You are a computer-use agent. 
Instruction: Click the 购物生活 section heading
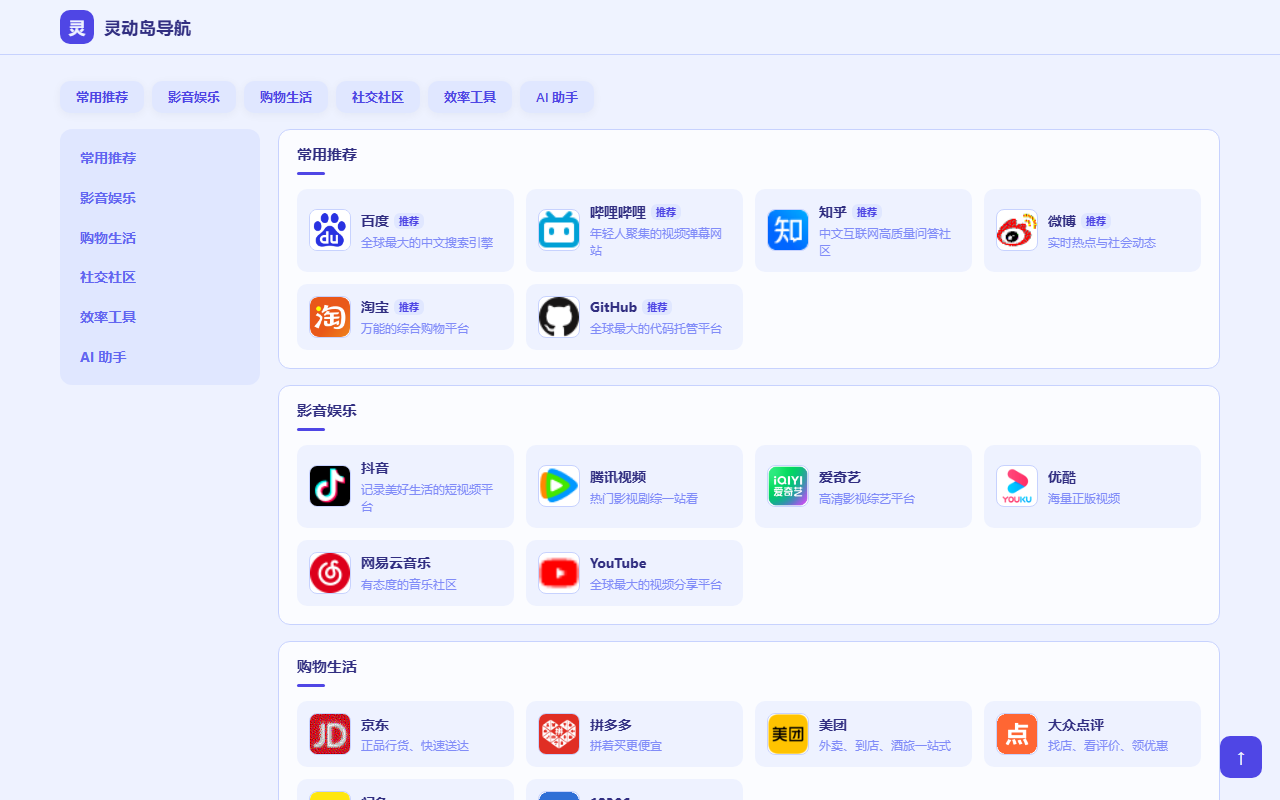tap(327, 666)
